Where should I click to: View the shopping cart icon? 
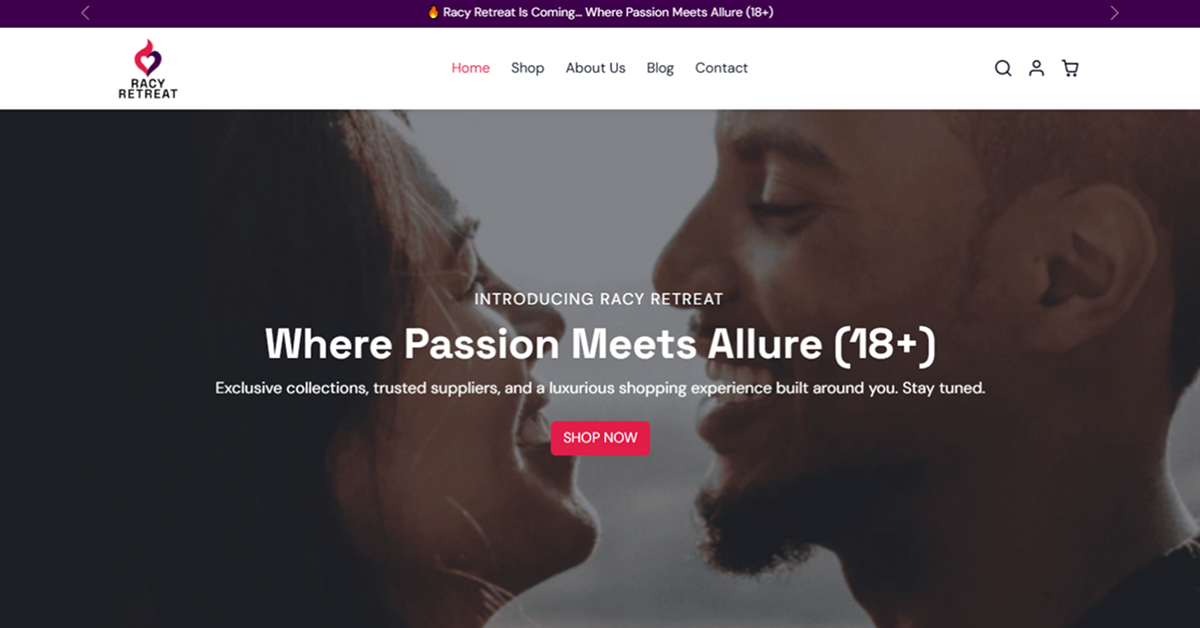tap(1070, 68)
